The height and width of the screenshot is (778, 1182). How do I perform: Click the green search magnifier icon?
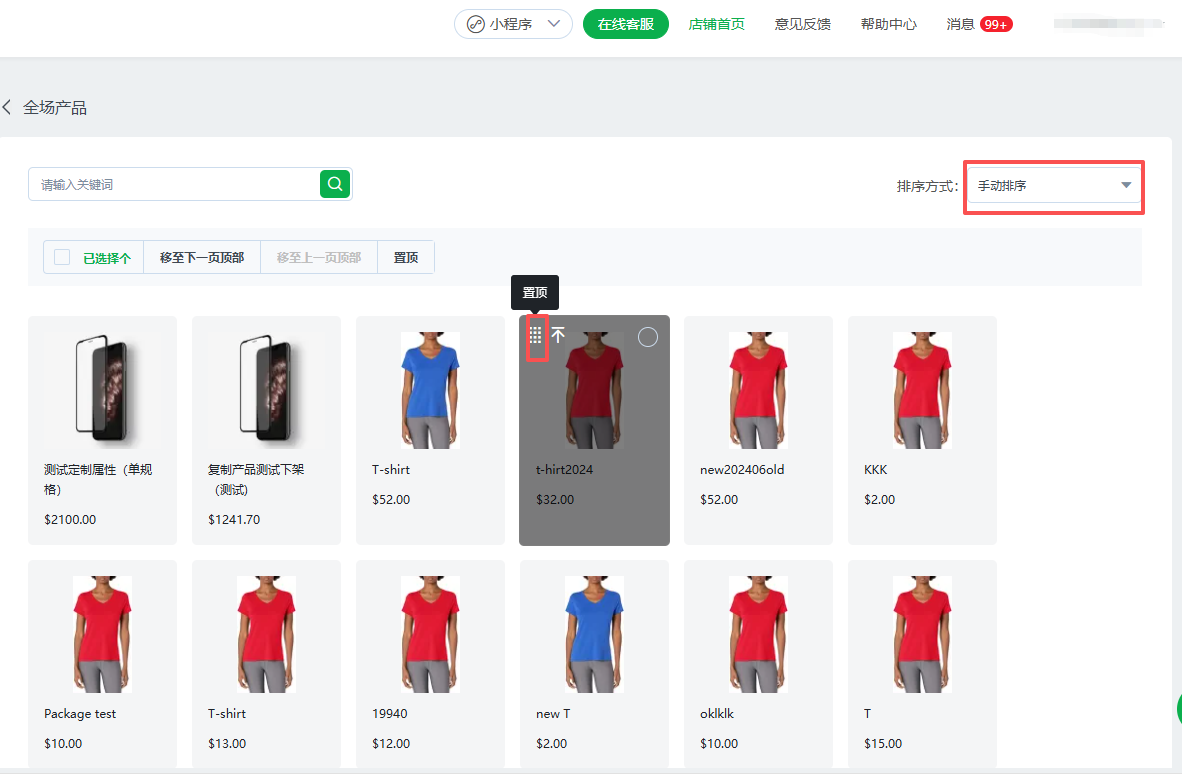[x=335, y=184]
